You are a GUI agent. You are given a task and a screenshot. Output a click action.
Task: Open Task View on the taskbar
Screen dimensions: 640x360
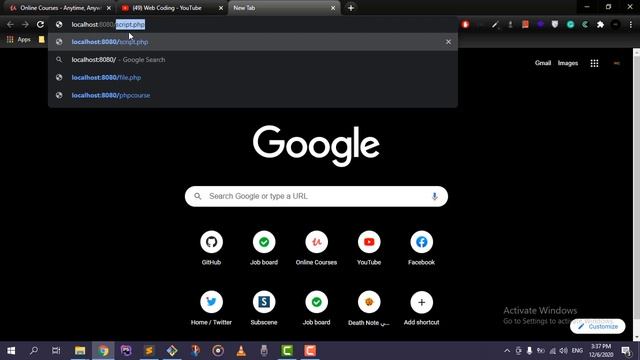click(x=56, y=351)
